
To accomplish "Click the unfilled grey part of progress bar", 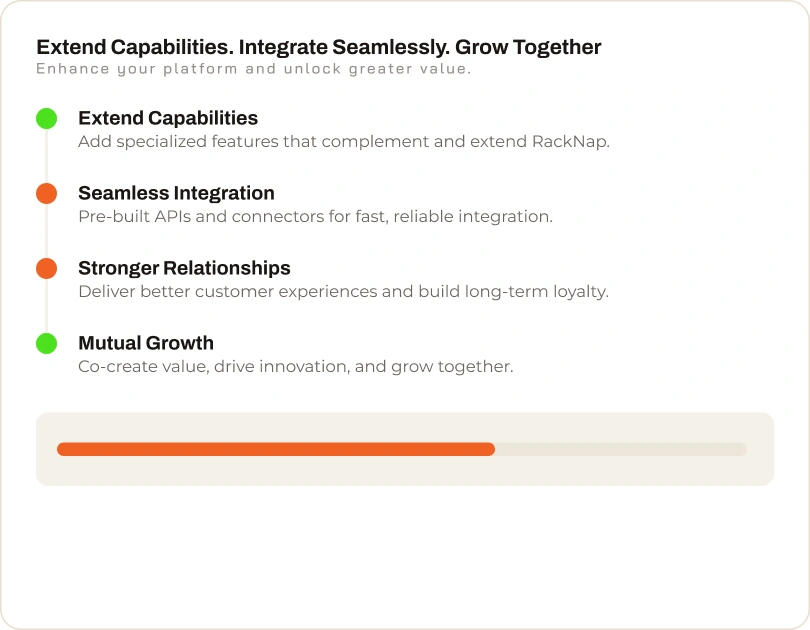I will point(621,449).
